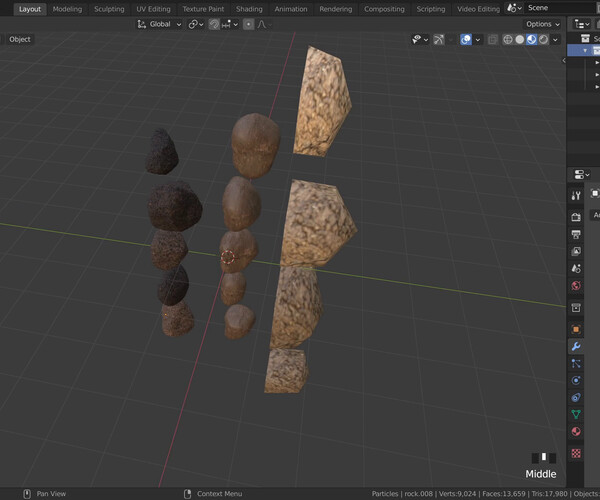Open the Material properties tab
The image size is (600, 500).
pyautogui.click(x=576, y=432)
